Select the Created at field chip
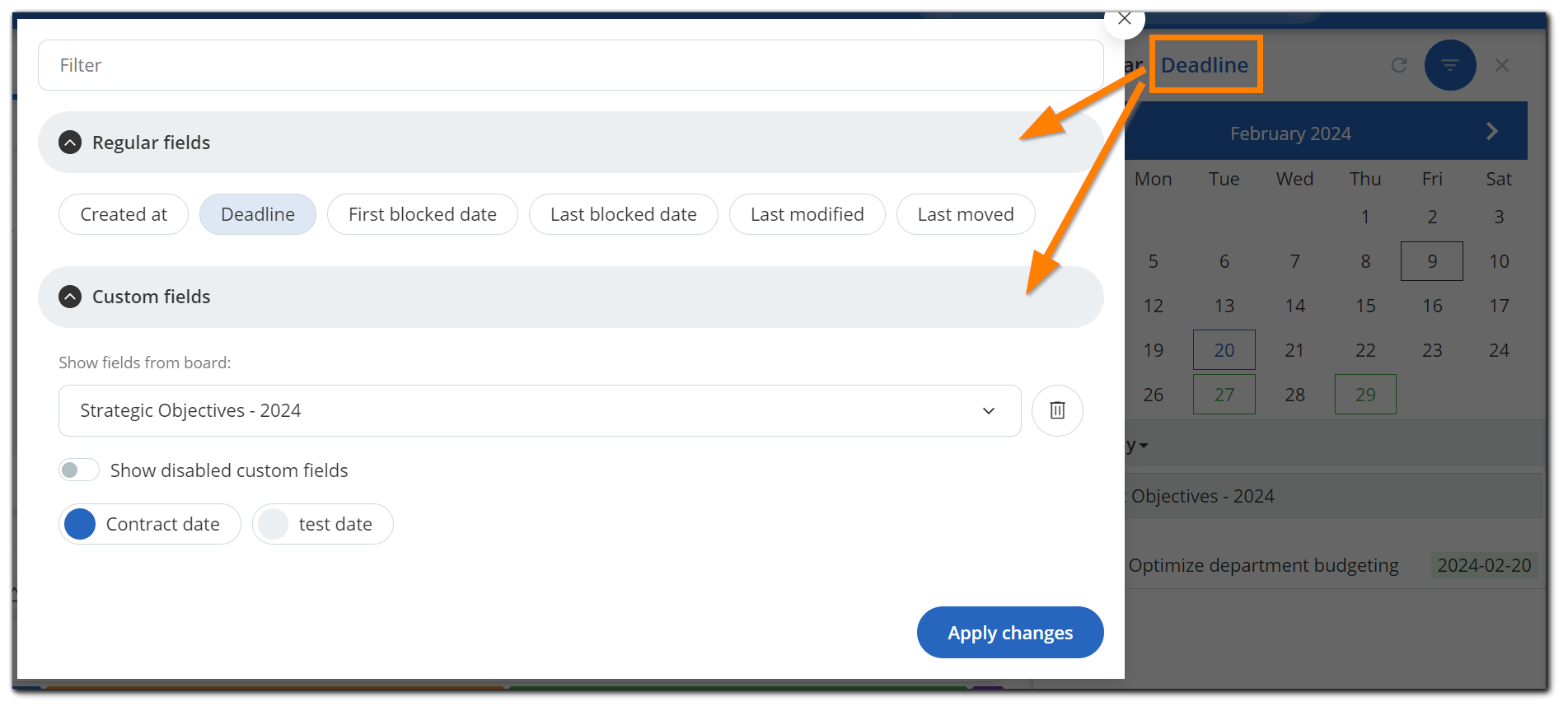The image size is (1568, 711). pos(124,214)
